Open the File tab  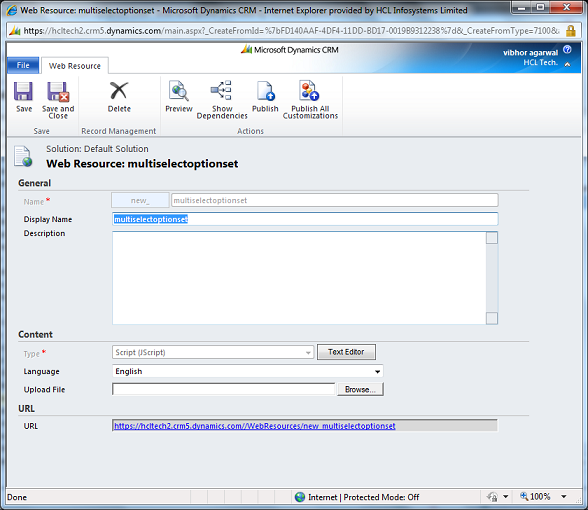[23, 65]
